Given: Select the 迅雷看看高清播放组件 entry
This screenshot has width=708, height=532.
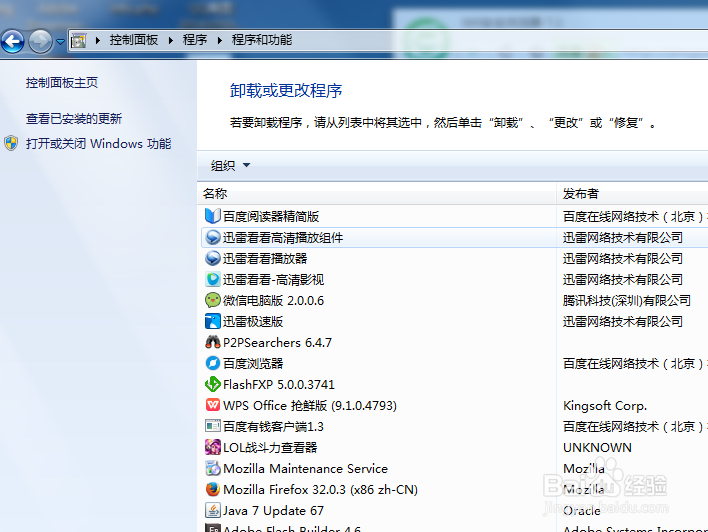Looking at the screenshot, I should click(x=283, y=238).
